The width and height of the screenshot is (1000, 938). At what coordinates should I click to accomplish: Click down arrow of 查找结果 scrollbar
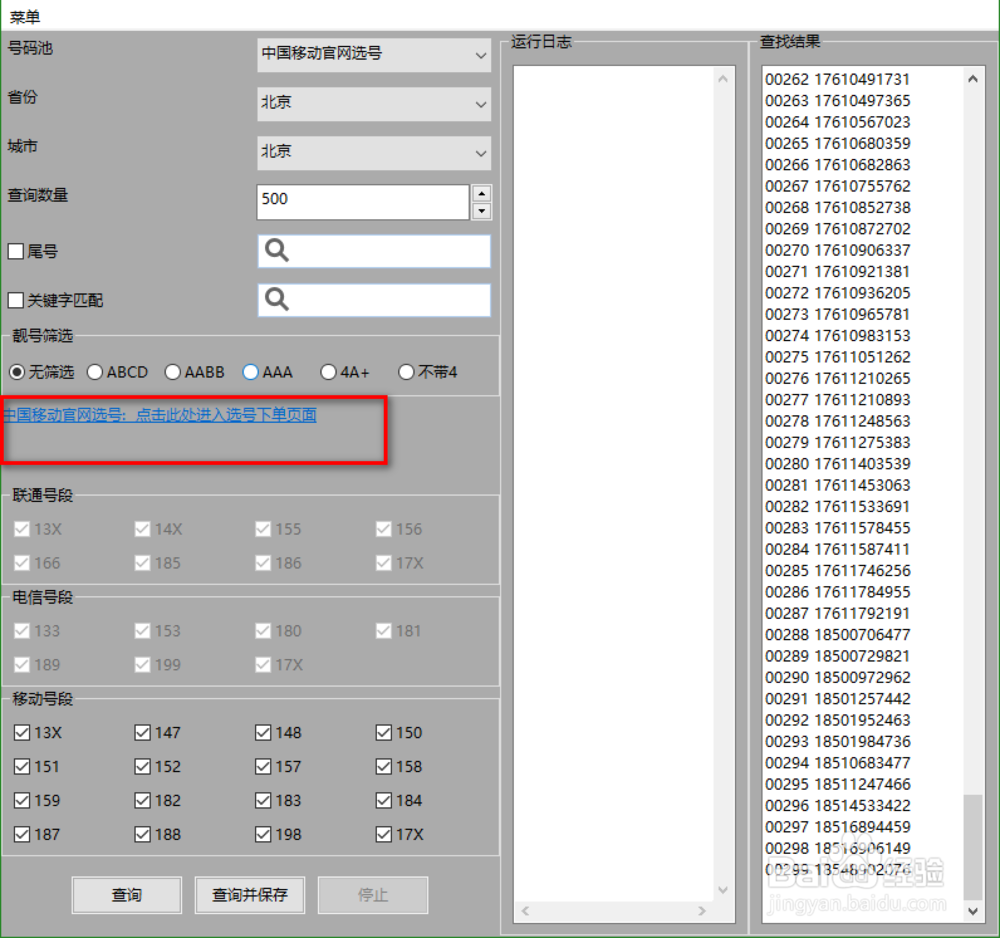pos(973,911)
